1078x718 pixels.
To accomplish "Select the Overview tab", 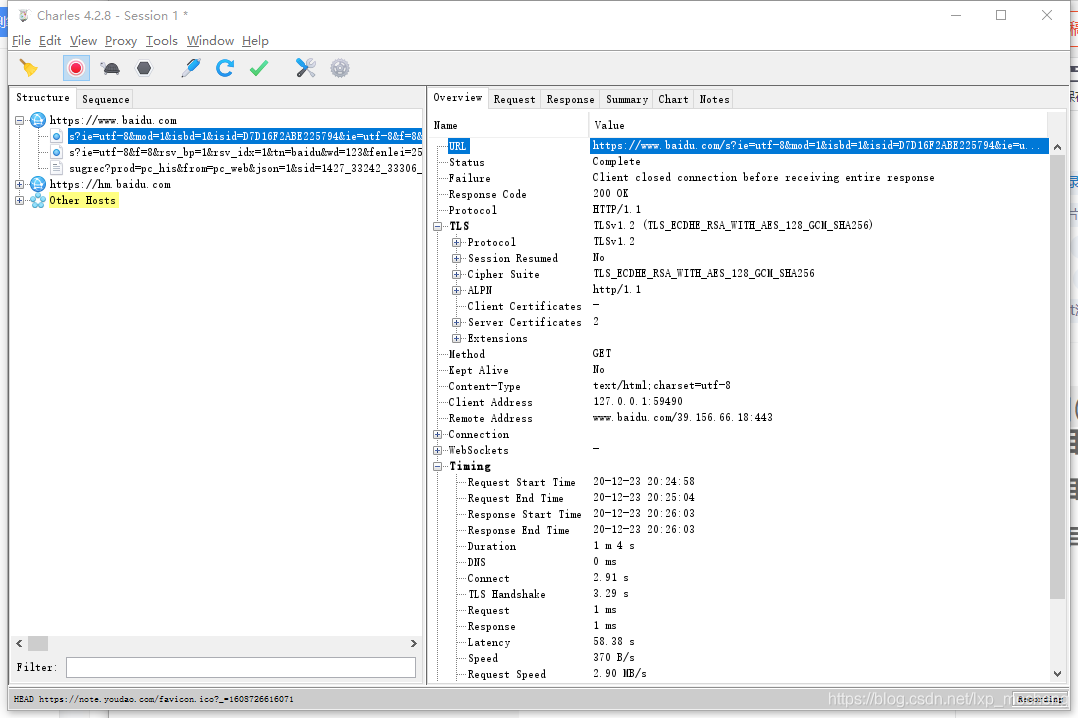I will (x=458, y=98).
